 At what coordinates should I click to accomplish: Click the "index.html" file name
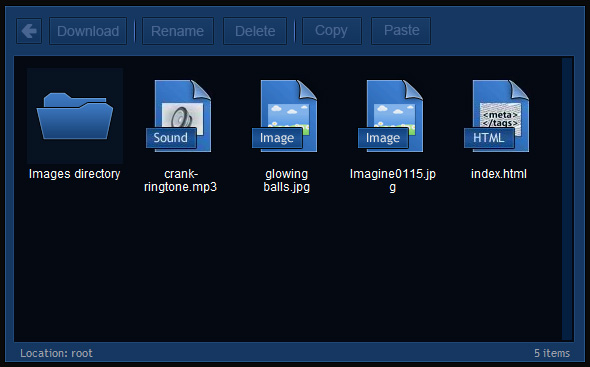coord(499,174)
